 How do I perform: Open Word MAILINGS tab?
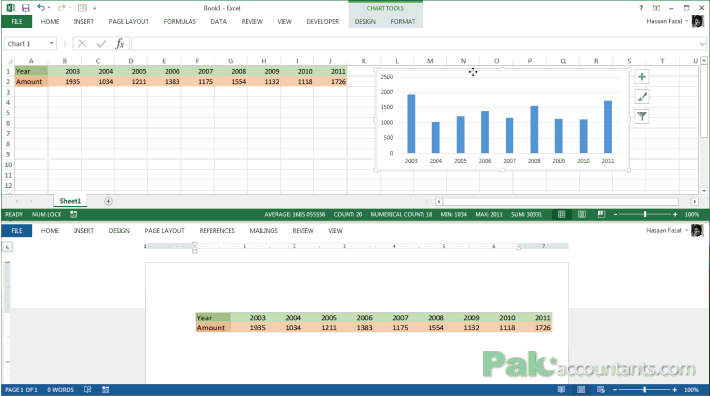264,230
